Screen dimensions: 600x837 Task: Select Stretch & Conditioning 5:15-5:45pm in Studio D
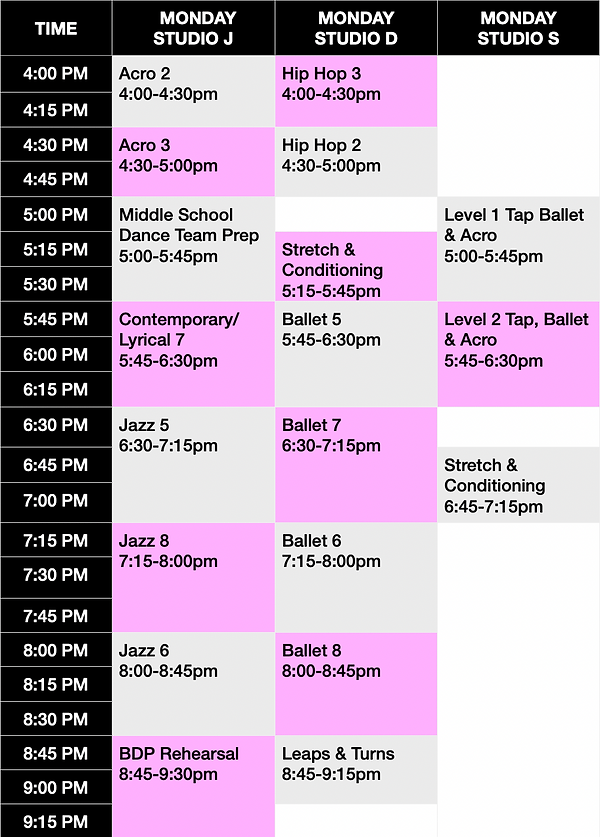pyautogui.click(x=356, y=266)
